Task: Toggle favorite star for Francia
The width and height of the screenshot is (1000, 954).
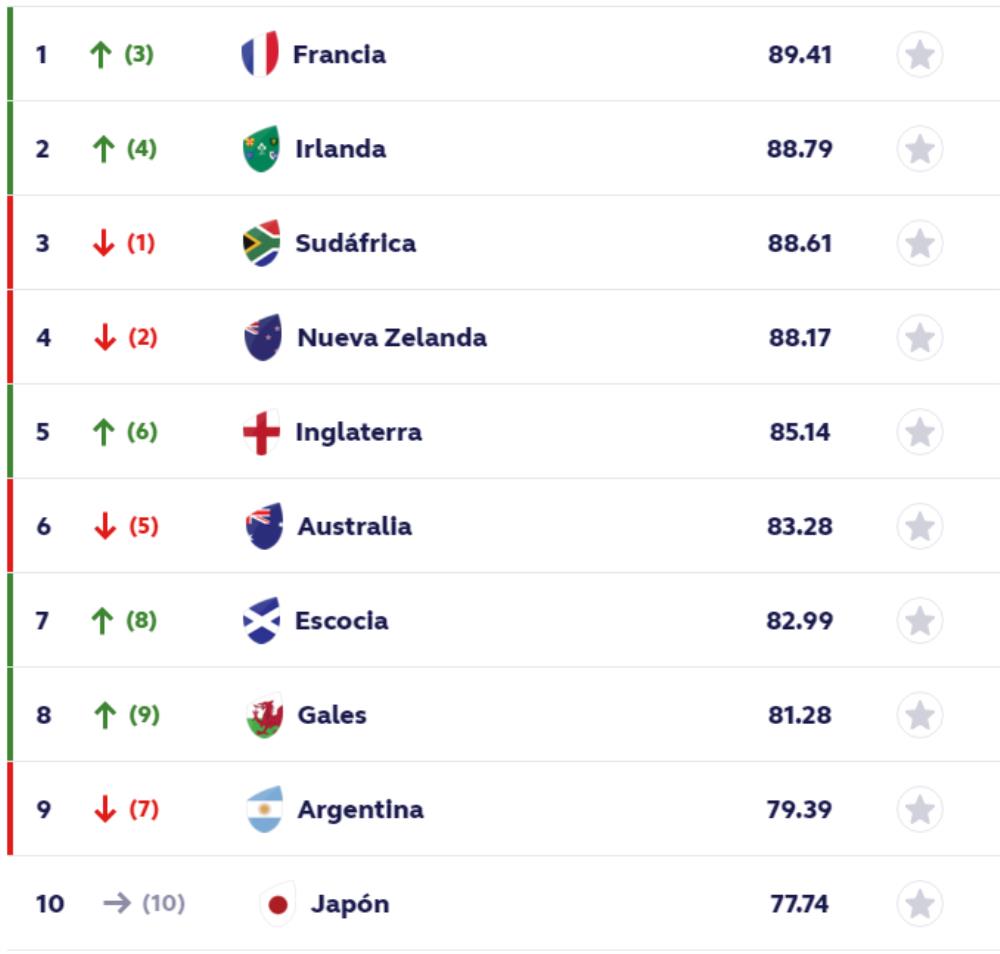Action: coord(919,55)
